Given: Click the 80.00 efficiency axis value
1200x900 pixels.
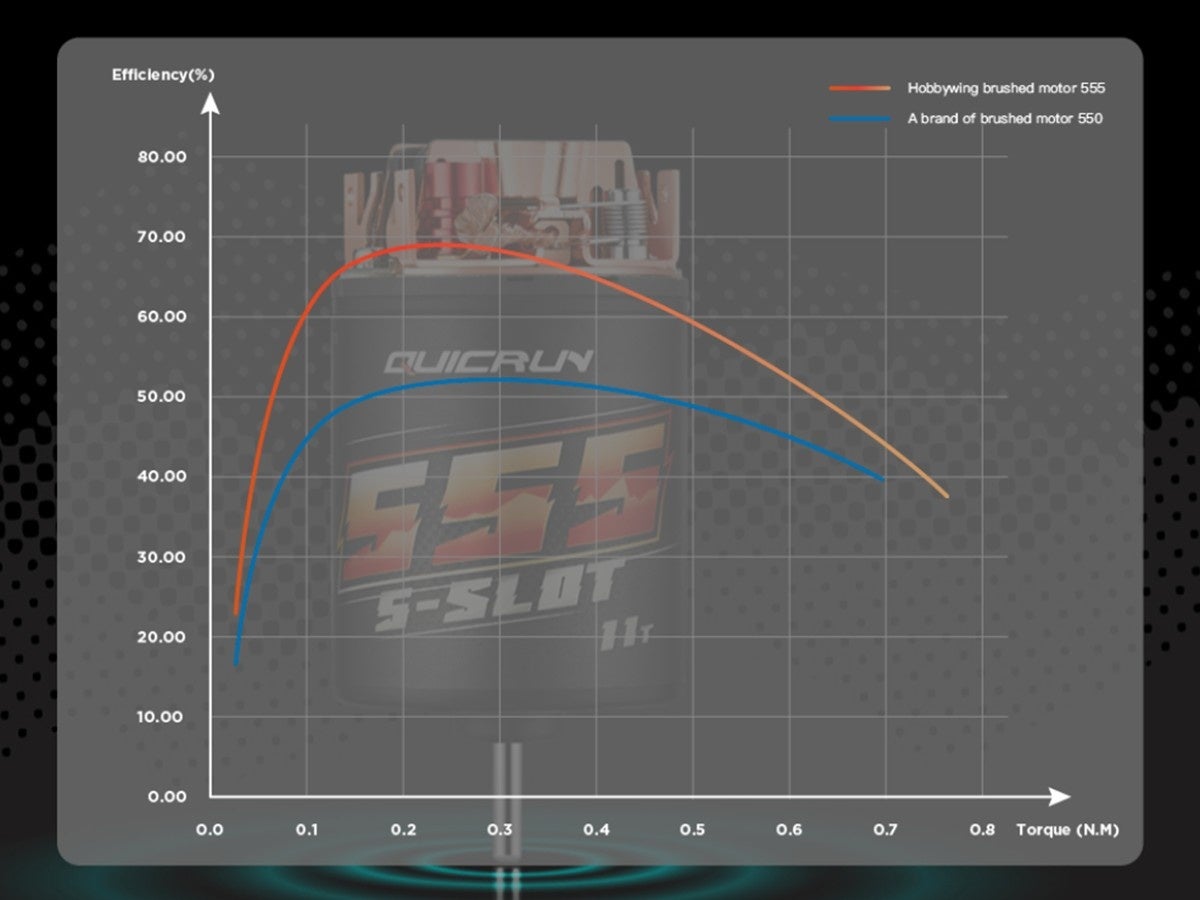Looking at the screenshot, I should click(x=160, y=157).
